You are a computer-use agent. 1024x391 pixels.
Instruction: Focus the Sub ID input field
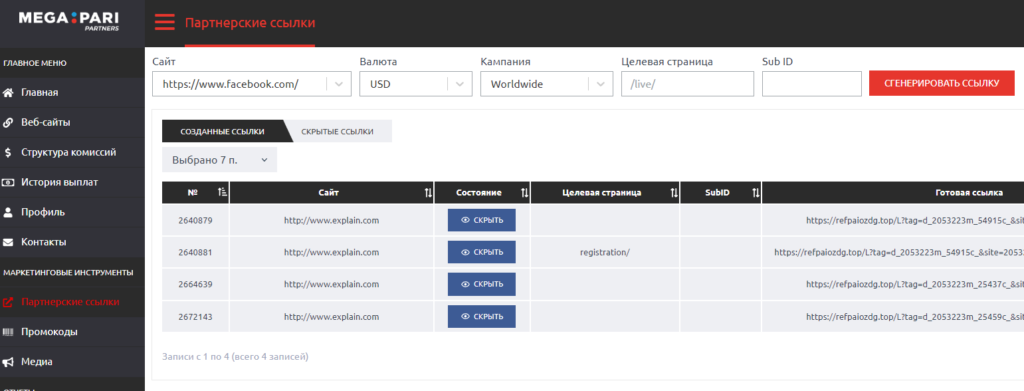812,84
